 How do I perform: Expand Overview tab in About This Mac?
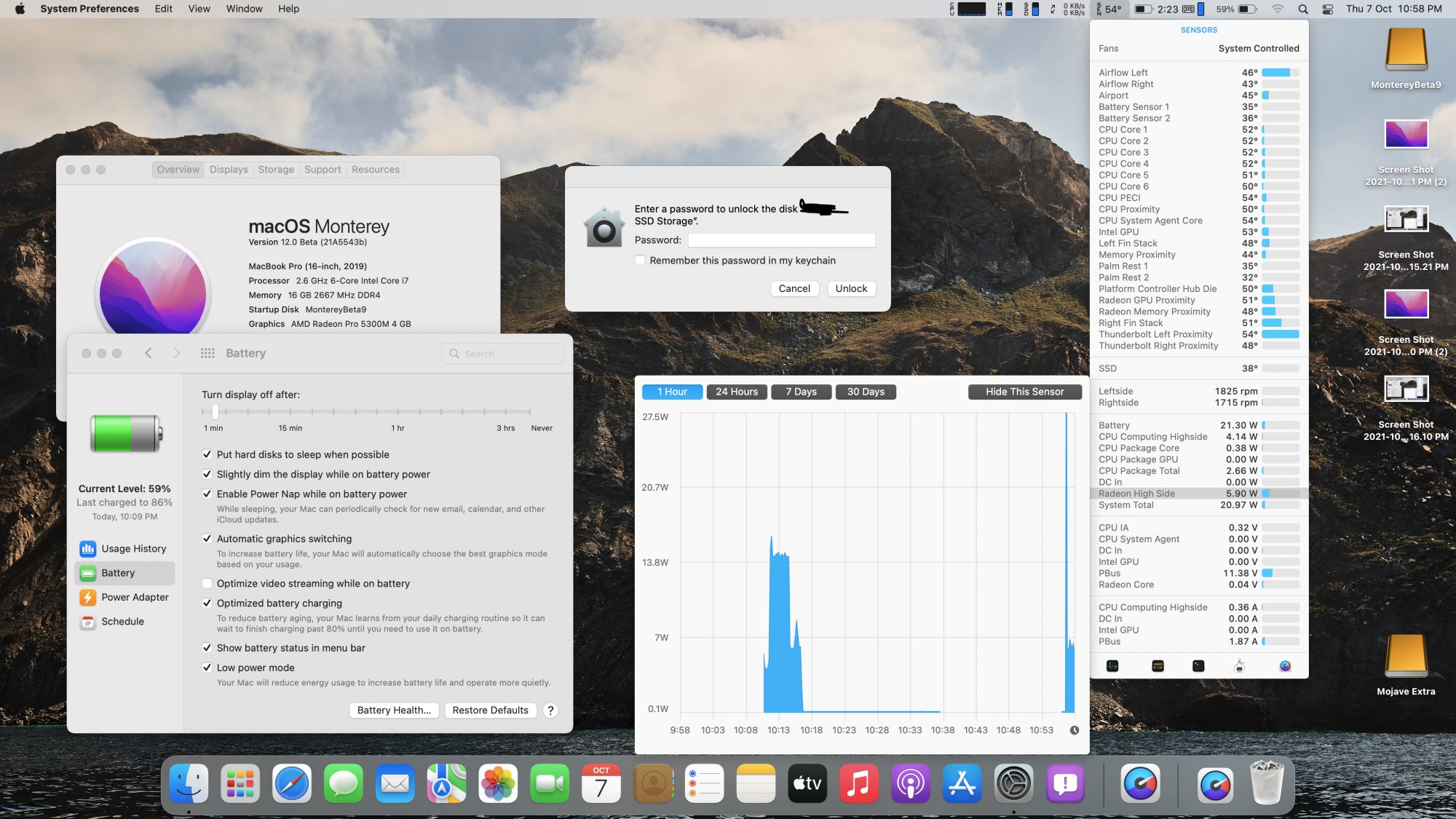178,169
